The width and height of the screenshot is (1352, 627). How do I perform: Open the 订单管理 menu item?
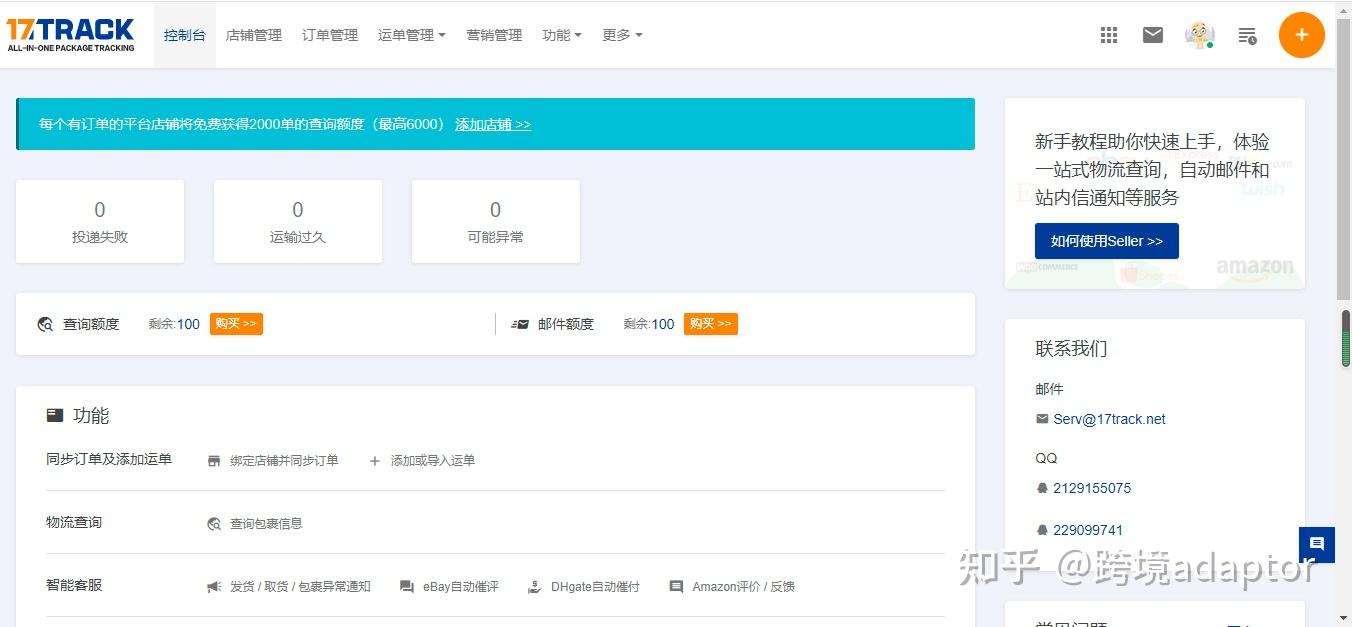tap(328, 34)
